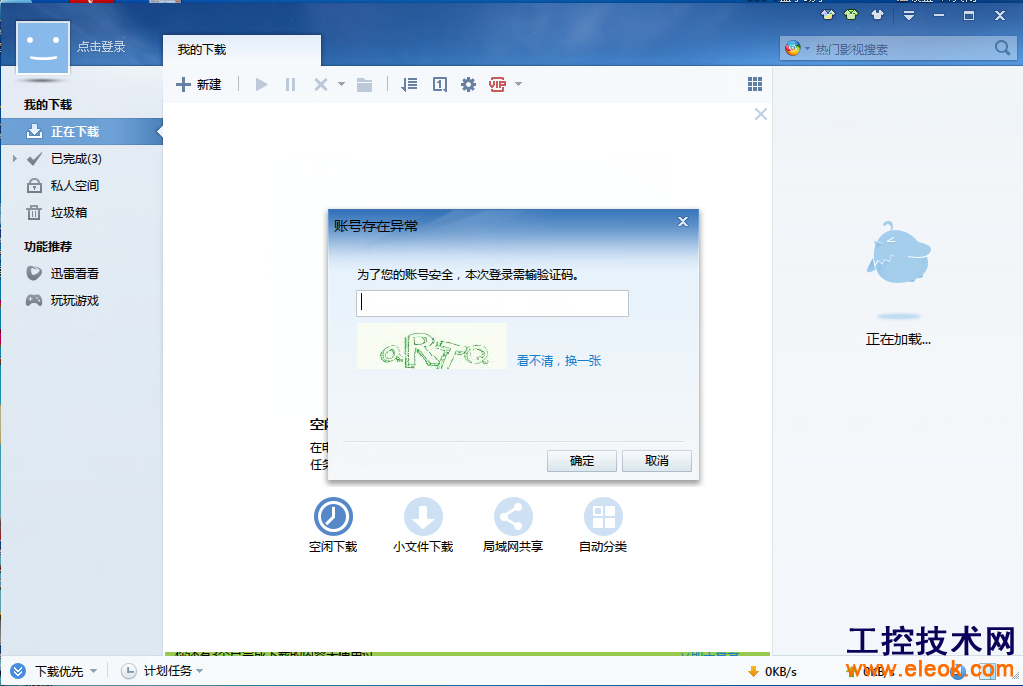Click the smiley avatar to log in
Image resolution: width=1023 pixels, height=686 pixels.
click(x=43, y=48)
